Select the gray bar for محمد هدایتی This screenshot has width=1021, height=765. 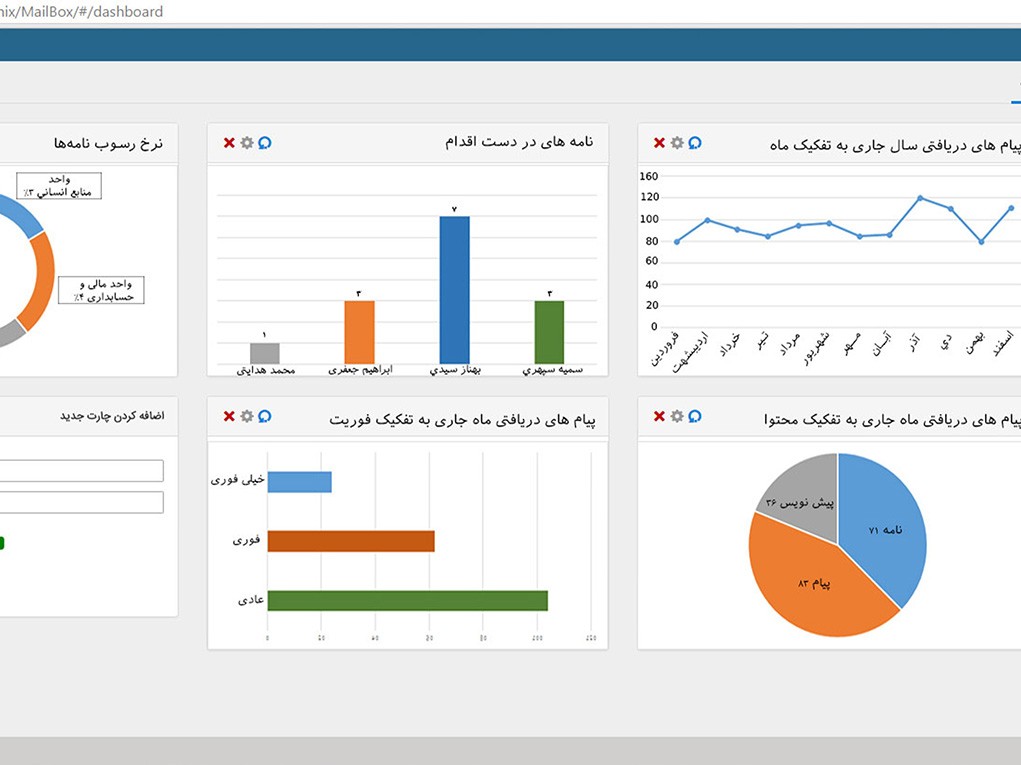(x=264, y=353)
